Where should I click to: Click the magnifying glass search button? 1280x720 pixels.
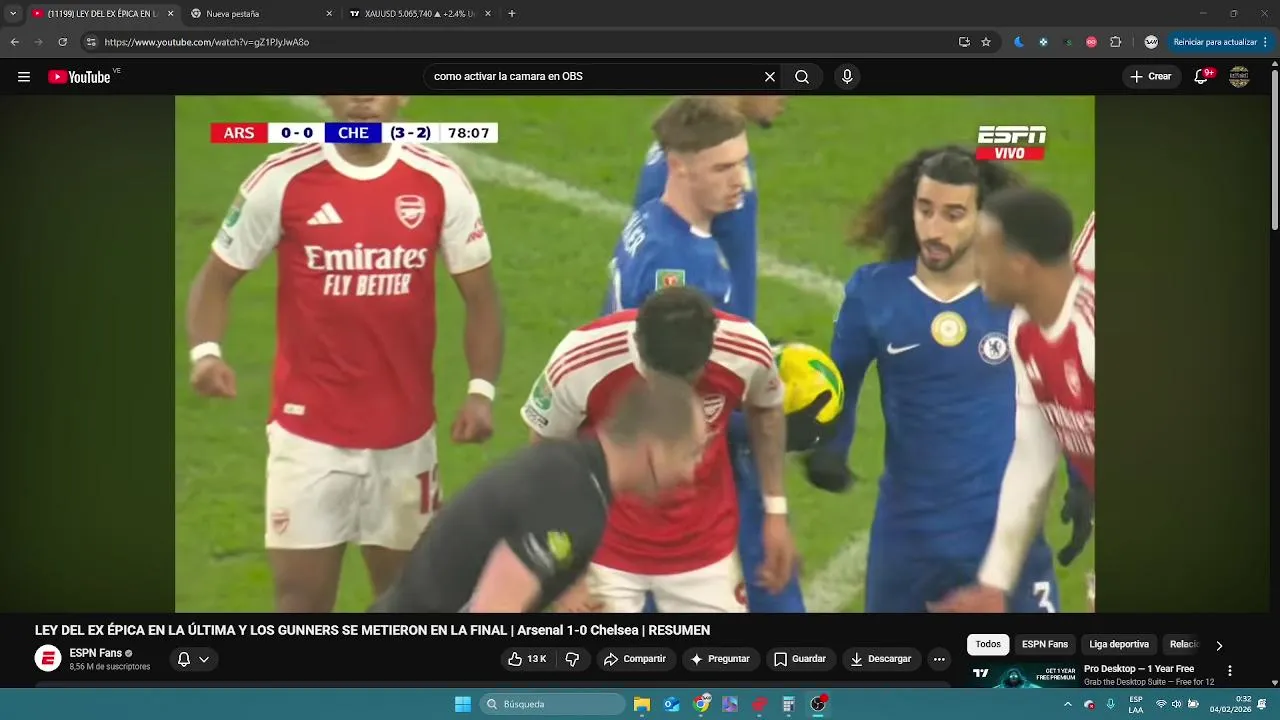click(x=802, y=77)
